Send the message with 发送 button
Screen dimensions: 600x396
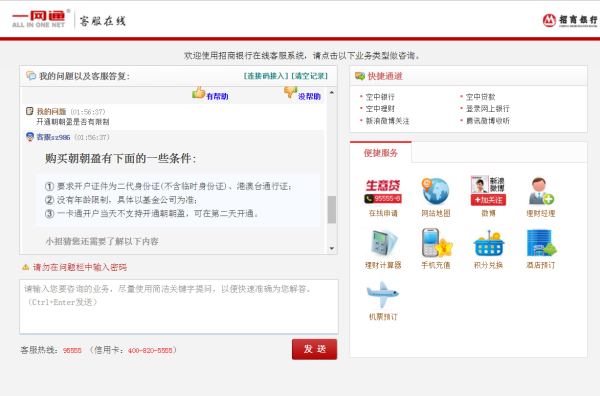315,349
